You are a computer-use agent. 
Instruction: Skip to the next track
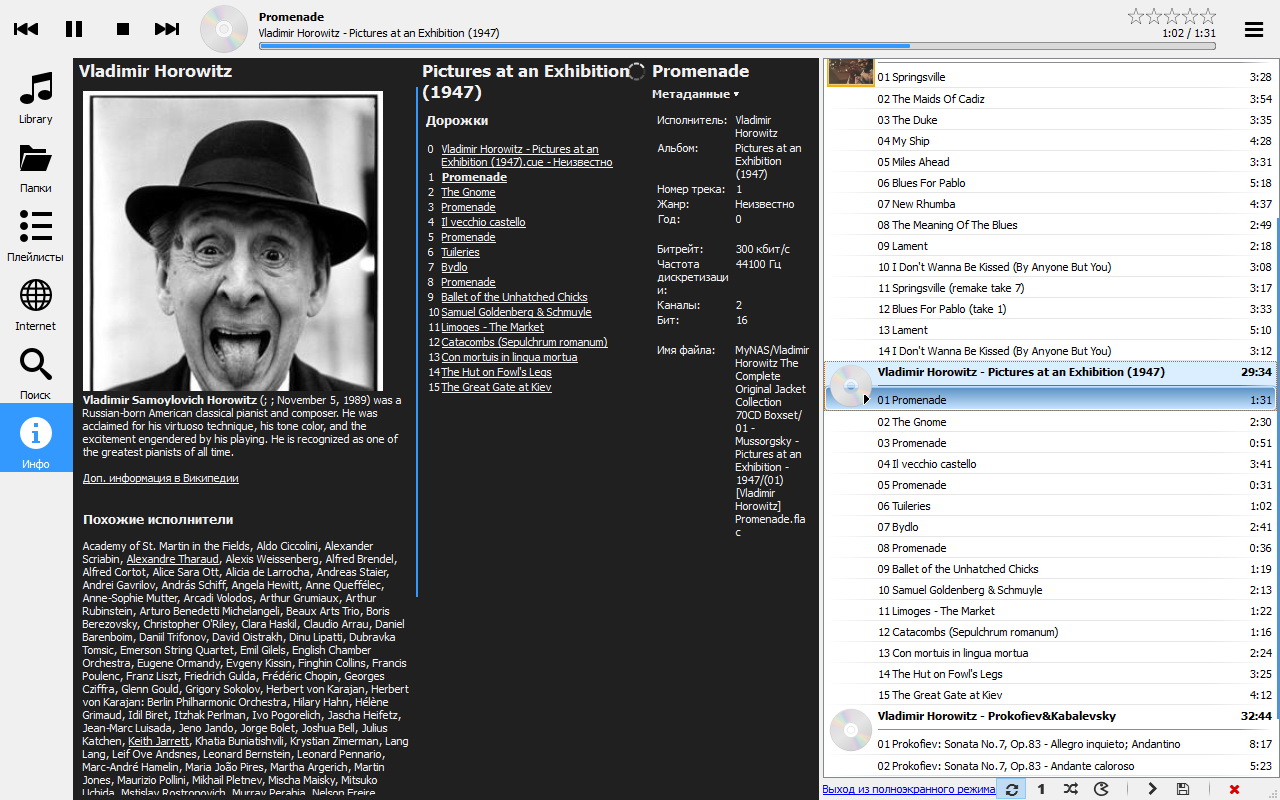tap(167, 29)
